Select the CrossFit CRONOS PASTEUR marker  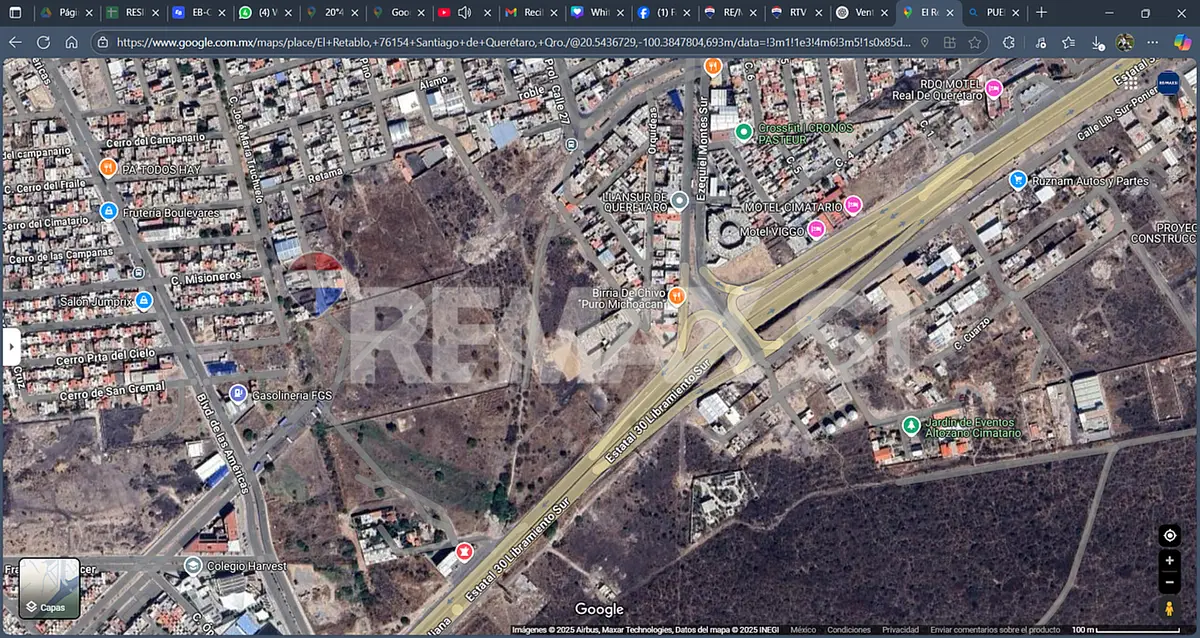(x=743, y=131)
